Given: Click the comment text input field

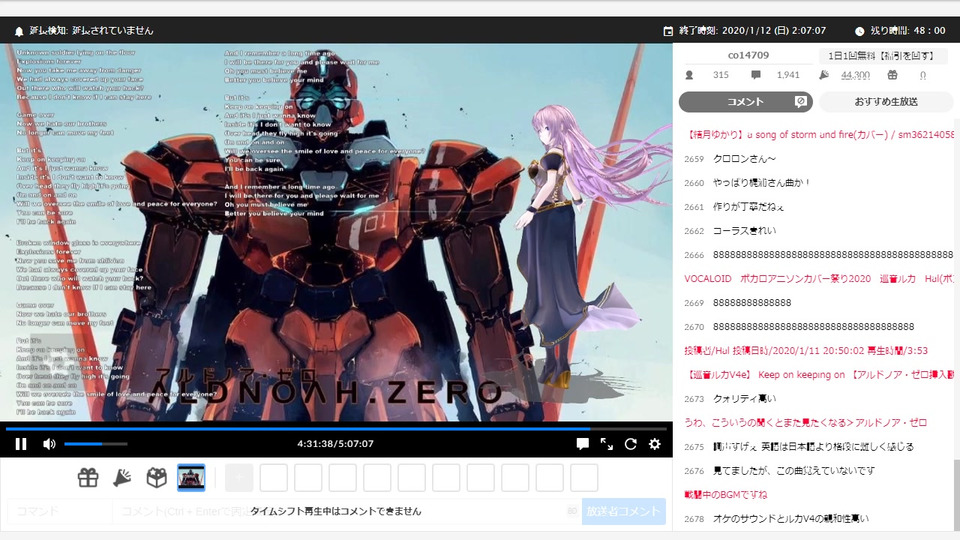Looking at the screenshot, I should 347,511.
